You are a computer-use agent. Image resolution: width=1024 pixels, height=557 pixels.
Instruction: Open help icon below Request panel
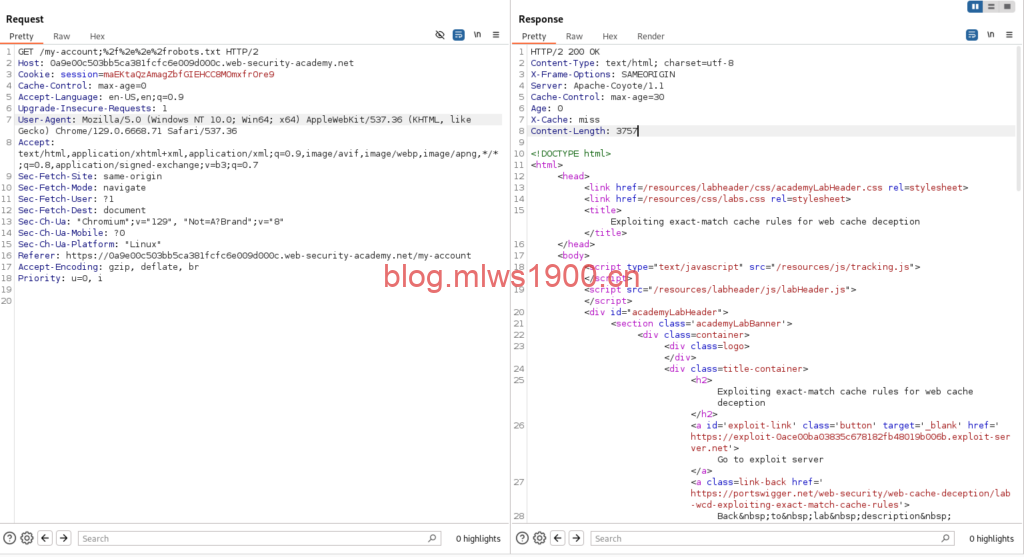[10, 538]
